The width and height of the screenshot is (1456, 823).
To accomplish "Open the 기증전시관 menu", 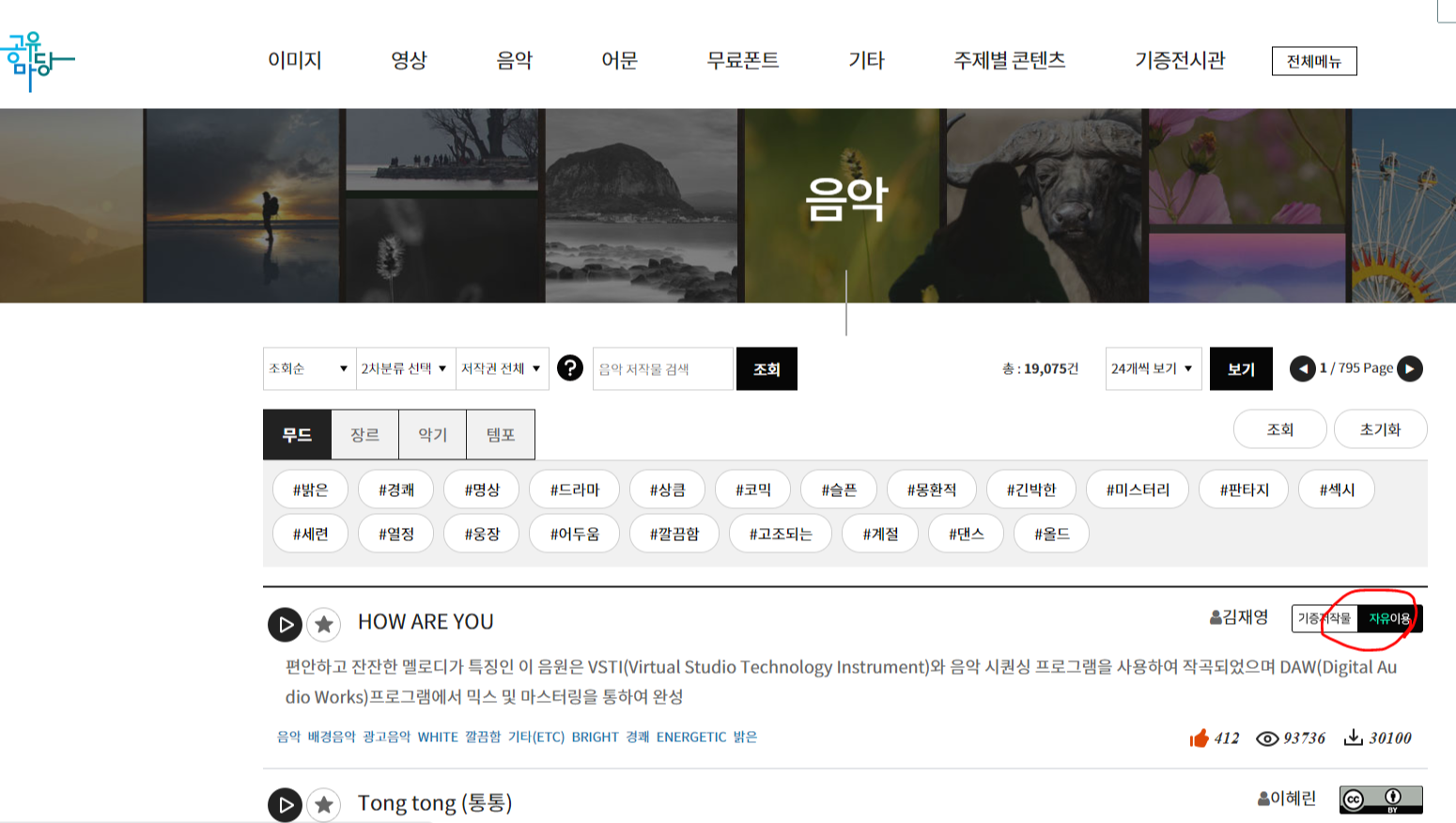I will (x=1180, y=60).
